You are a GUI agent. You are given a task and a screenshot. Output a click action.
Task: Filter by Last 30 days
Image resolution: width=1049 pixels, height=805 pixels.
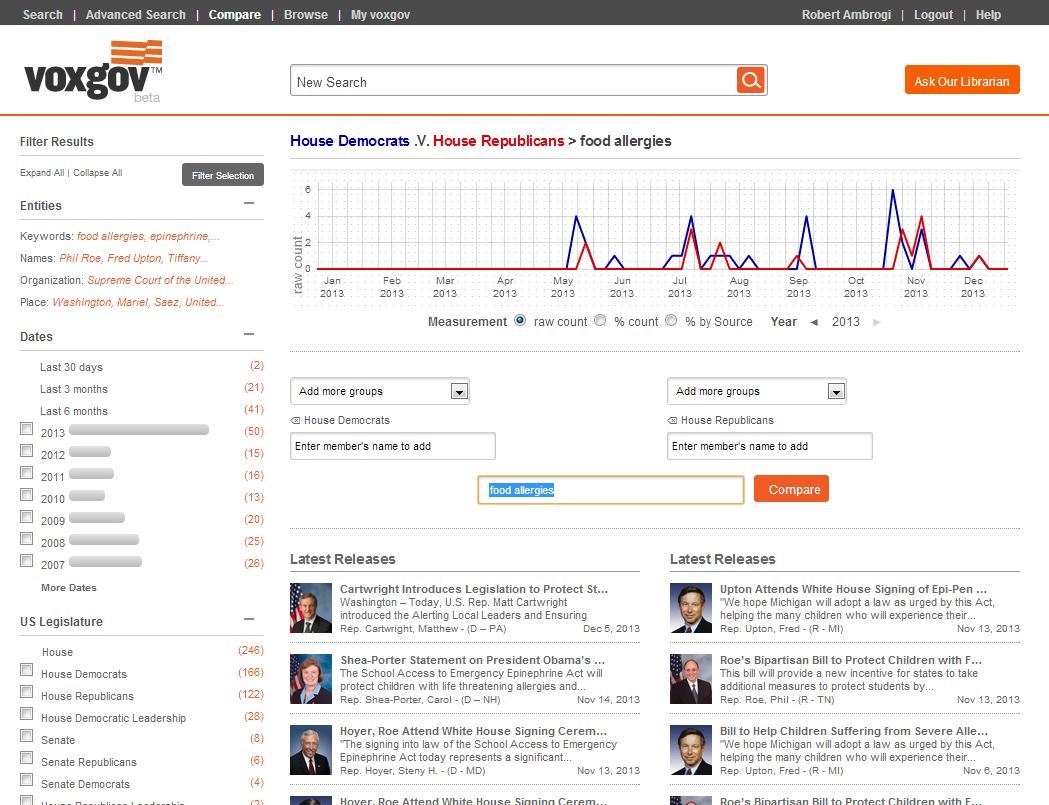tap(71, 367)
